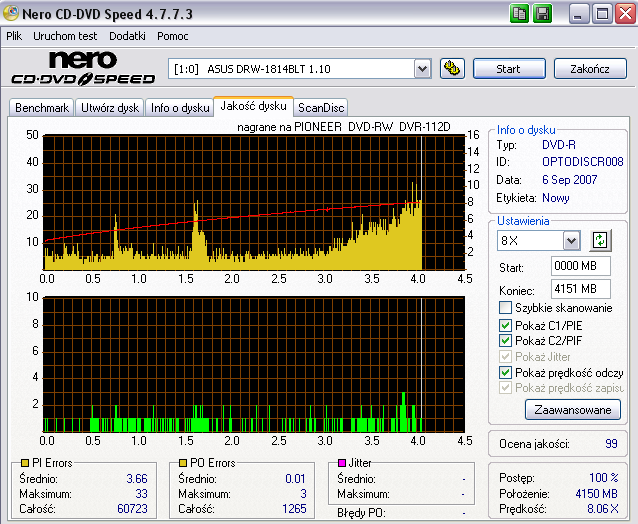Screen dimensions: 638x524
Task: Click the green refresh icon beside speed
Action: (x=600, y=240)
